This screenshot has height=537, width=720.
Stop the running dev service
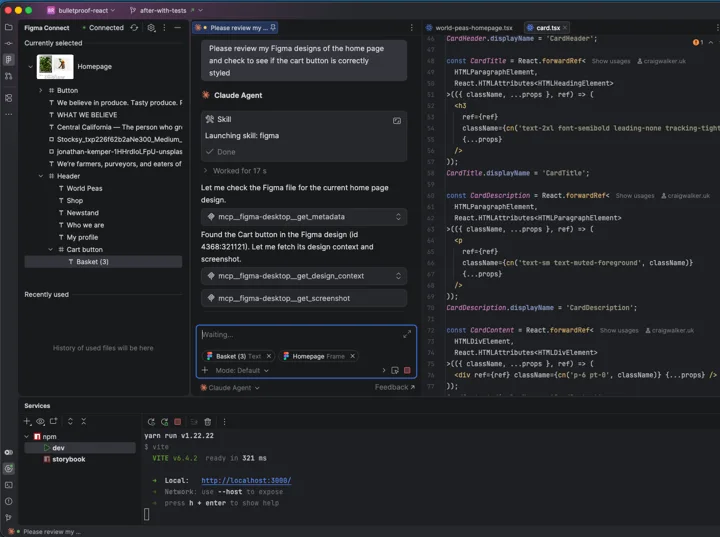pos(178,422)
